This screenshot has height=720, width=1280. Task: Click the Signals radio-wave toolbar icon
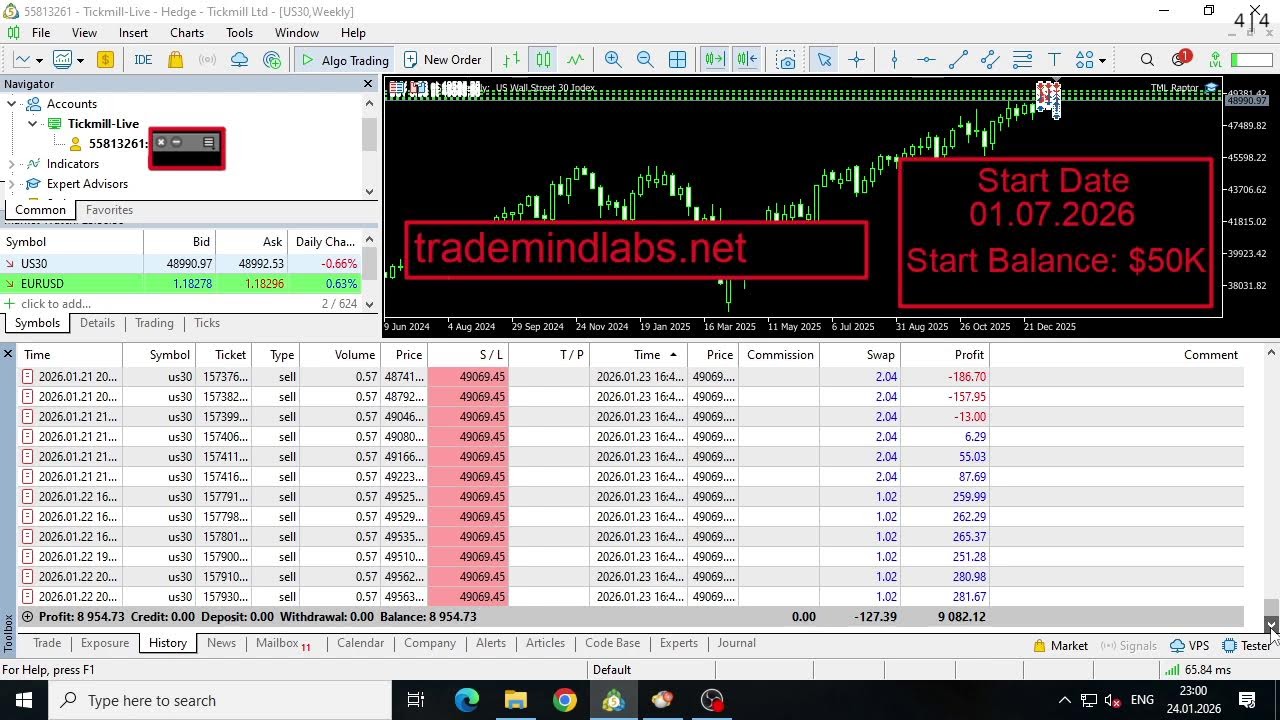pos(207,60)
